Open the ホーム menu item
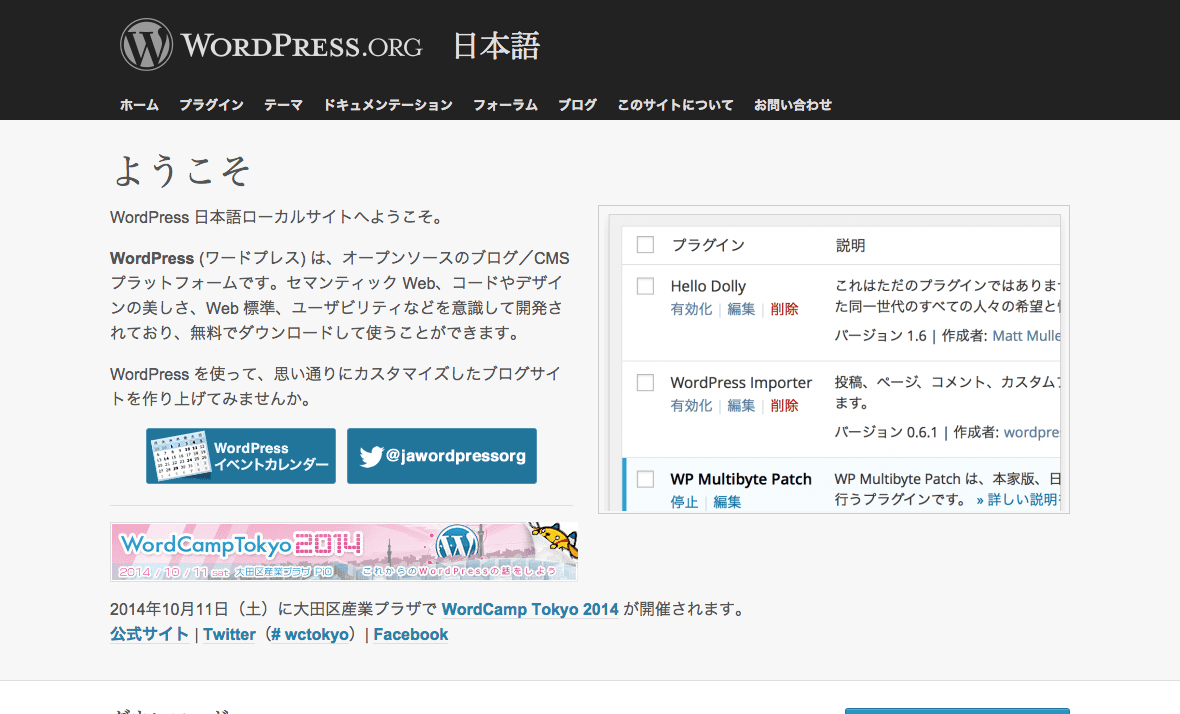This screenshot has height=714, width=1180. 139,105
